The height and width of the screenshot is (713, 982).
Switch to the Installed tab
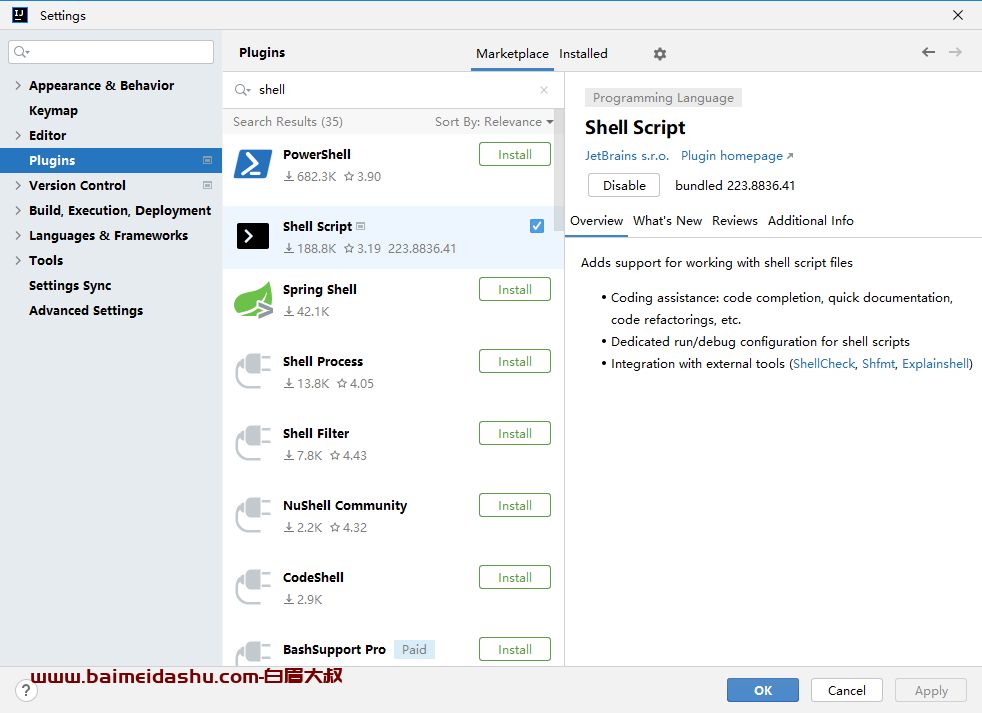click(x=583, y=54)
